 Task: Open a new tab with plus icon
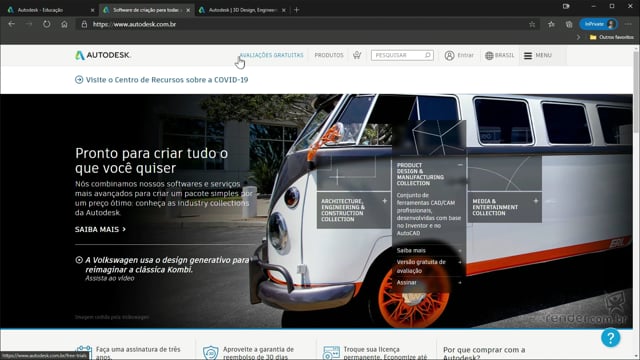coord(297,10)
